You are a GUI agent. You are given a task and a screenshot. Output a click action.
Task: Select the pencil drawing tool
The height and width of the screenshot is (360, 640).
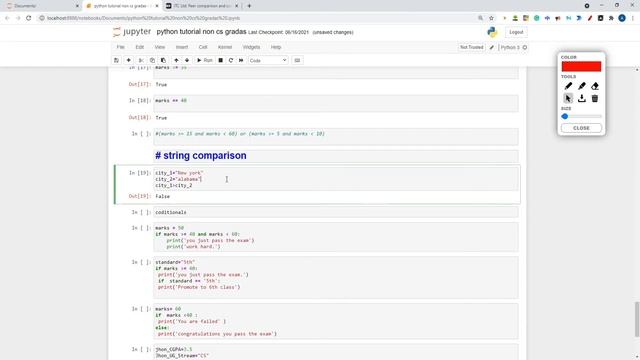tap(568, 86)
